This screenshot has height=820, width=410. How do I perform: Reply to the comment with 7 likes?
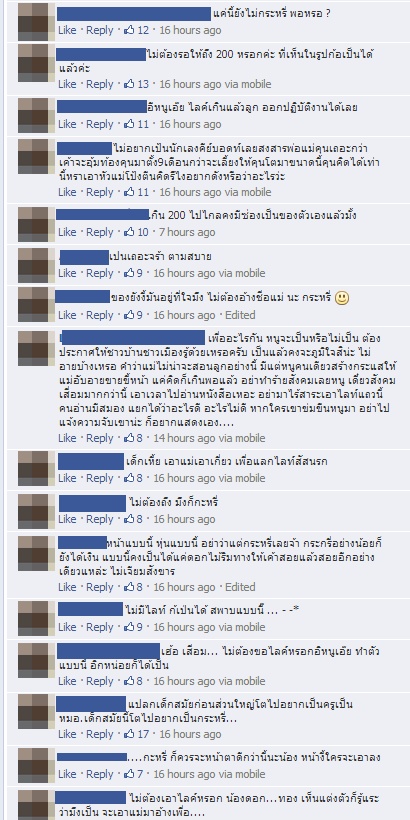(x=99, y=773)
